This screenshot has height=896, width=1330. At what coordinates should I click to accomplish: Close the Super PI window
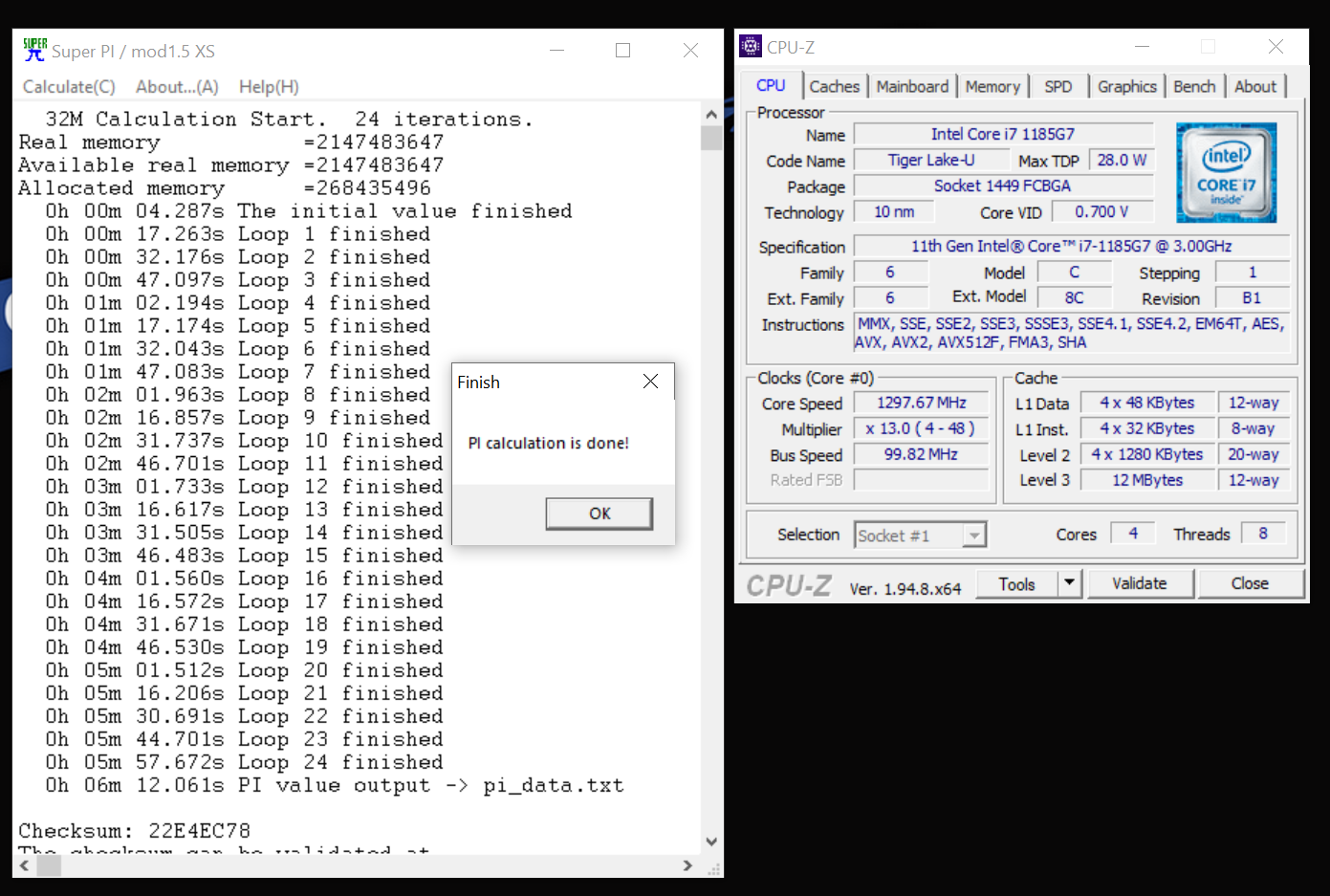pyautogui.click(x=690, y=51)
